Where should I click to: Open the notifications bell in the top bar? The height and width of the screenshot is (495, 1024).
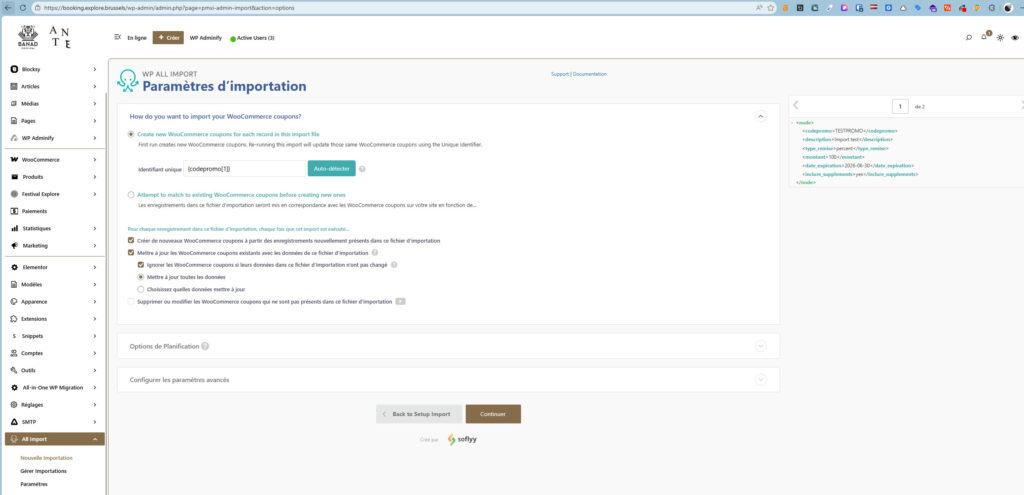pyautogui.click(x=985, y=37)
